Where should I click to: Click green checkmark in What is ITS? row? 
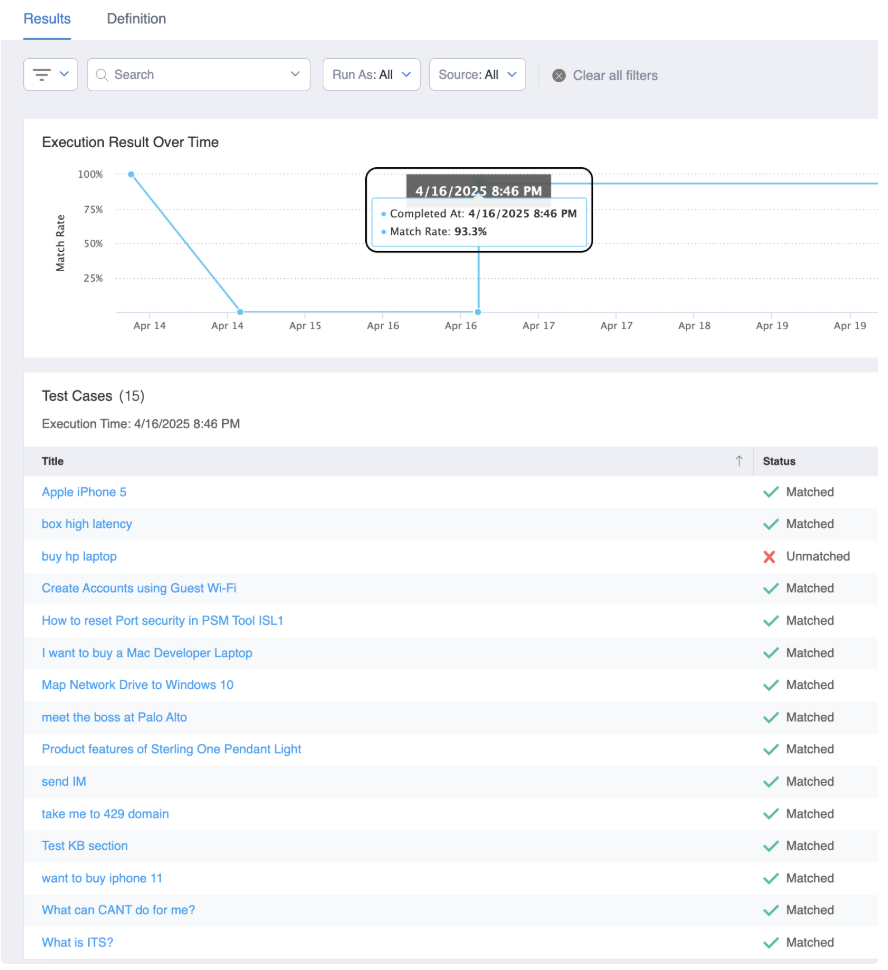point(770,942)
